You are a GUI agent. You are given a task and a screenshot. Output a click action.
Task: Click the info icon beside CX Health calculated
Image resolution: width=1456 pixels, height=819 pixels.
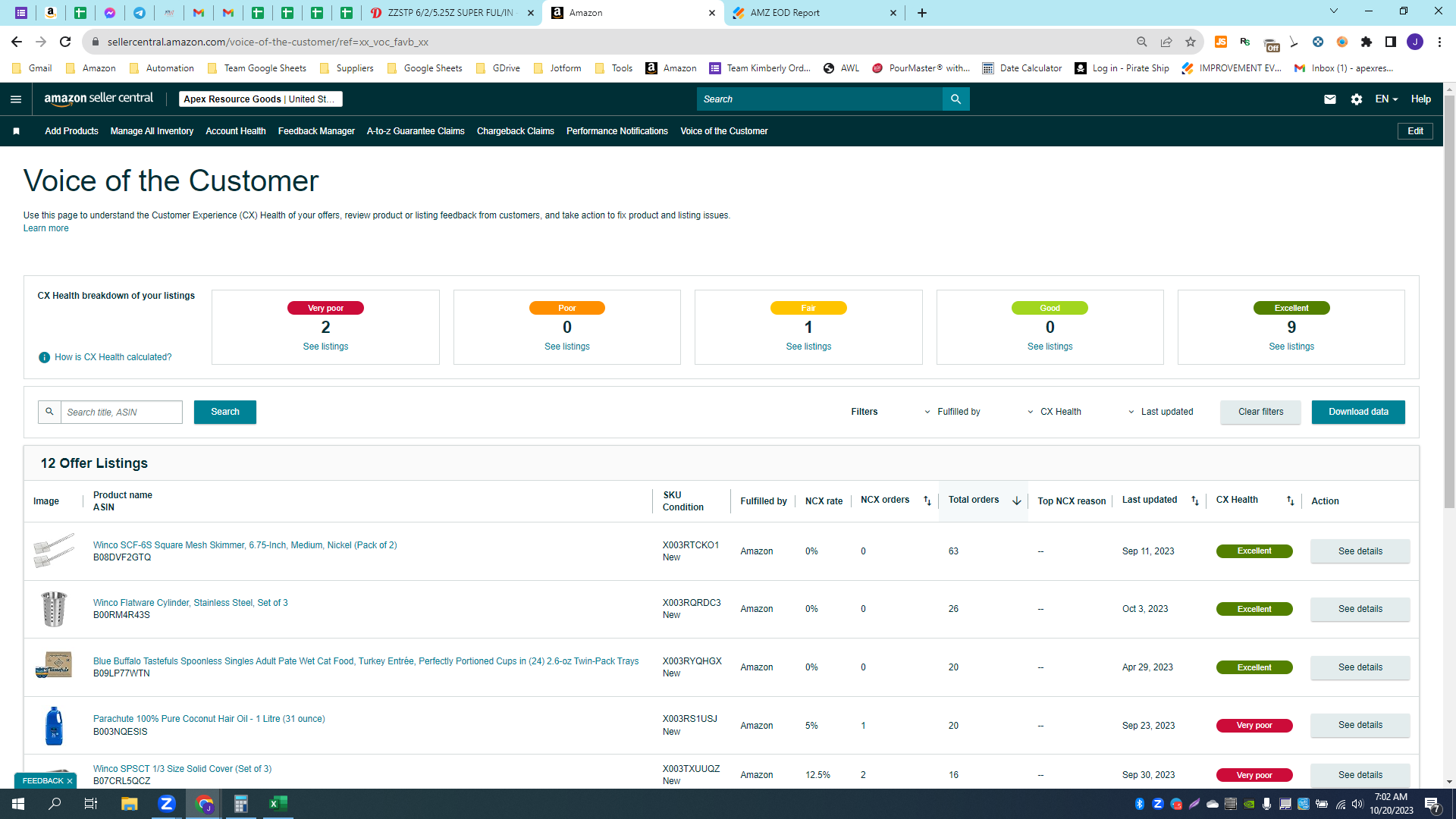pyautogui.click(x=44, y=357)
